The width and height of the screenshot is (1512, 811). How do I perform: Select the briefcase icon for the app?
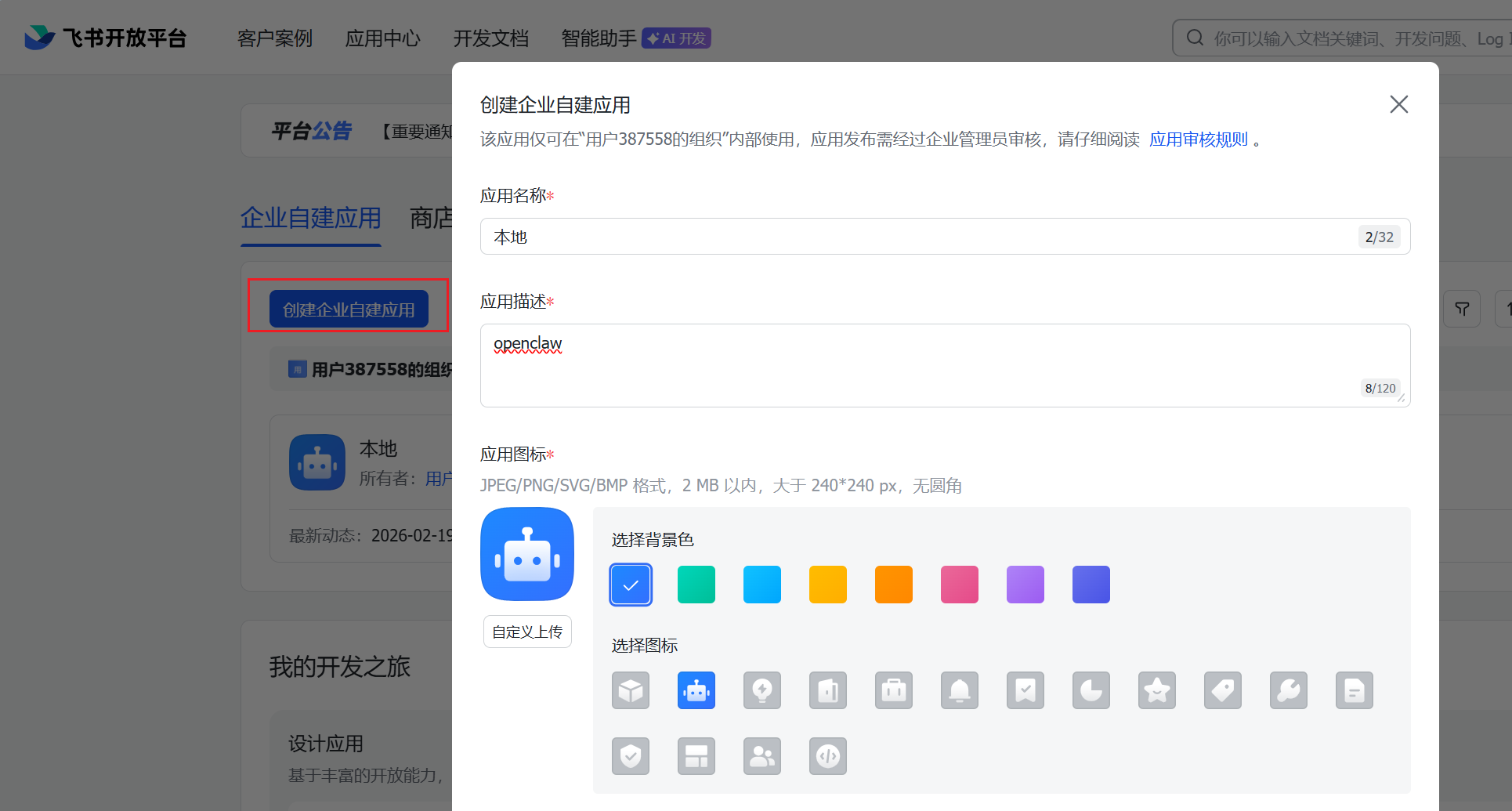pyautogui.click(x=894, y=690)
